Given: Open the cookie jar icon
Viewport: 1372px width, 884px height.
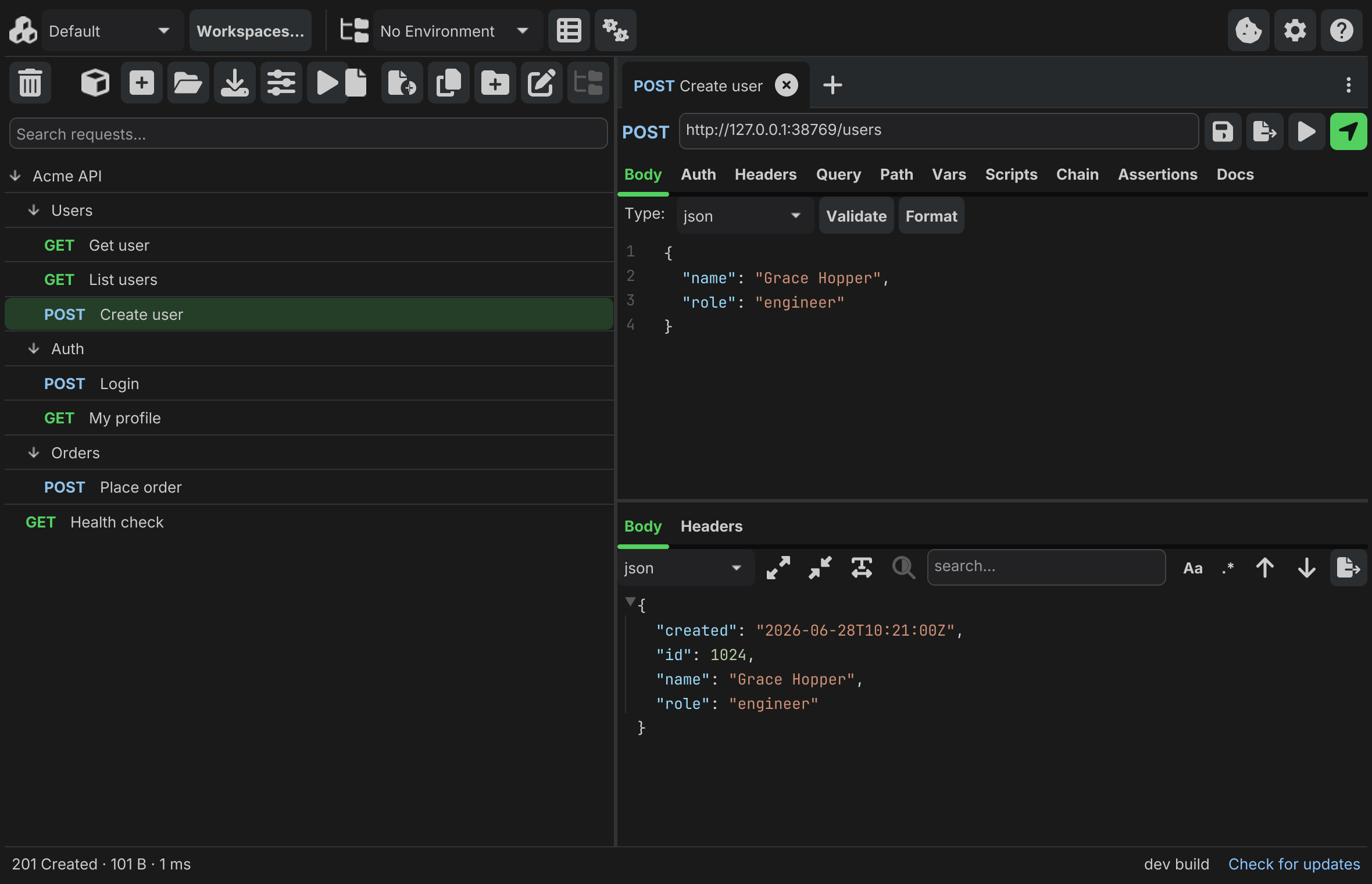Looking at the screenshot, I should 1248,30.
